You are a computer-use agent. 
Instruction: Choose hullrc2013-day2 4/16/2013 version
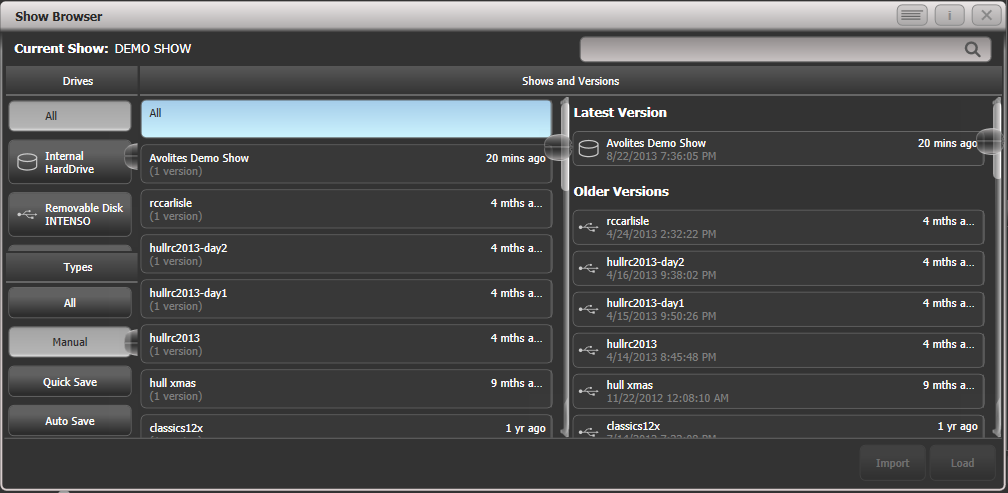(x=778, y=268)
